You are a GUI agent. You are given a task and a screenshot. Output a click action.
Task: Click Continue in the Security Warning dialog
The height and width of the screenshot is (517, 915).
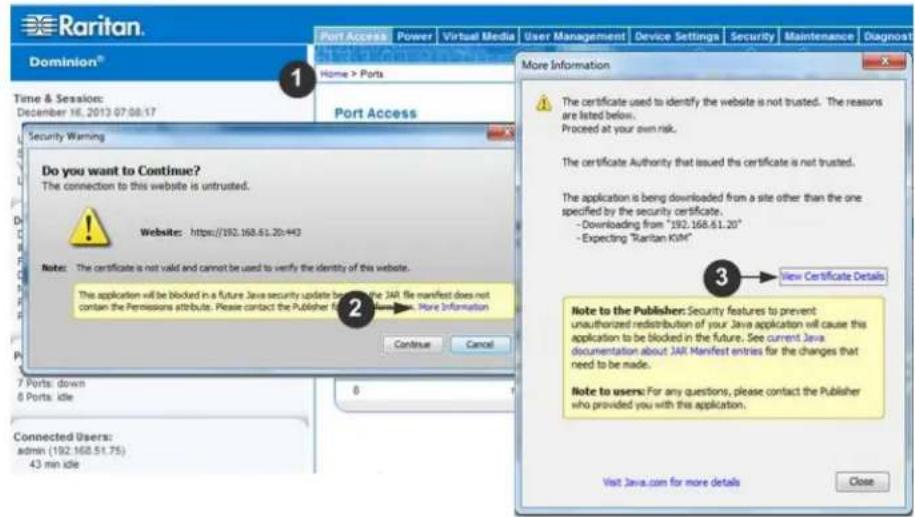(412, 344)
